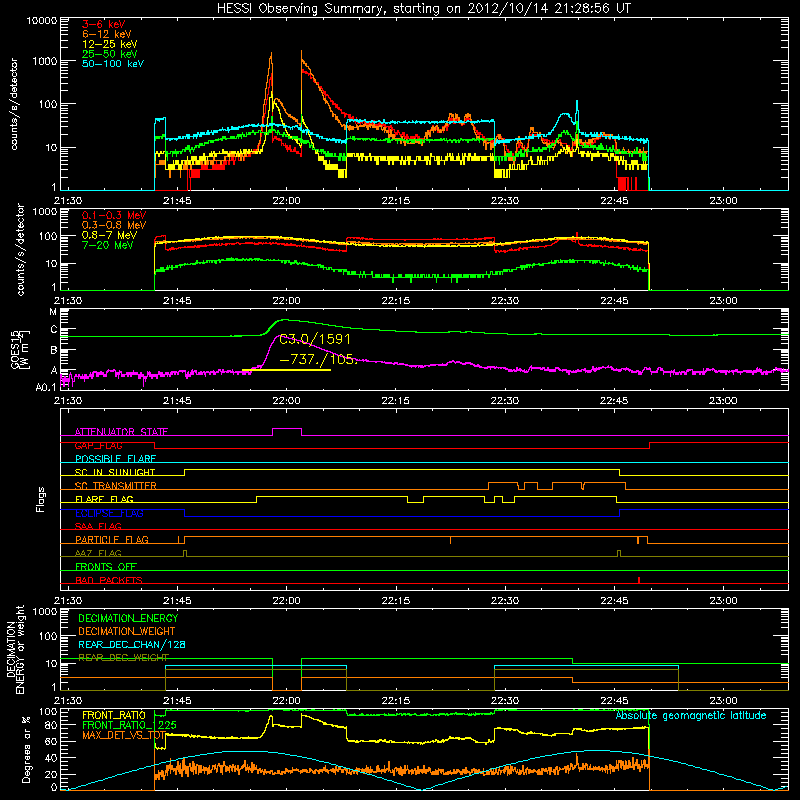800x800 pixels.
Task: Select the FRONT_RATIO_1225 legend label
Action: tap(129, 726)
